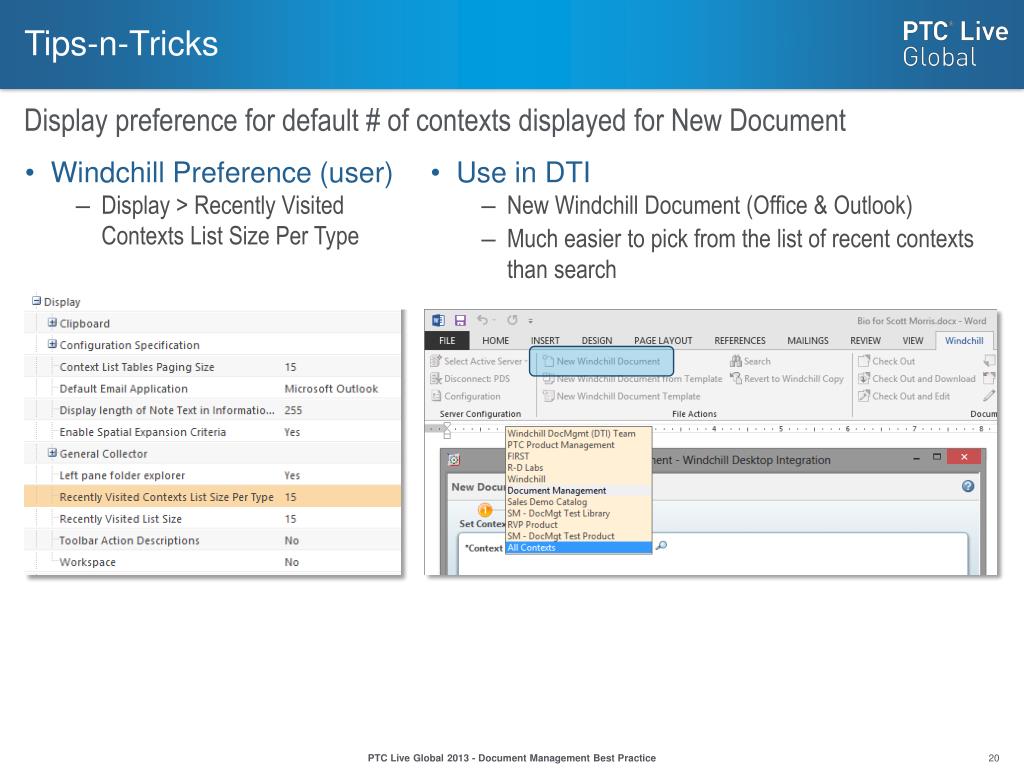
Task: Click the 'Workspace' preference row
Action: (212, 562)
